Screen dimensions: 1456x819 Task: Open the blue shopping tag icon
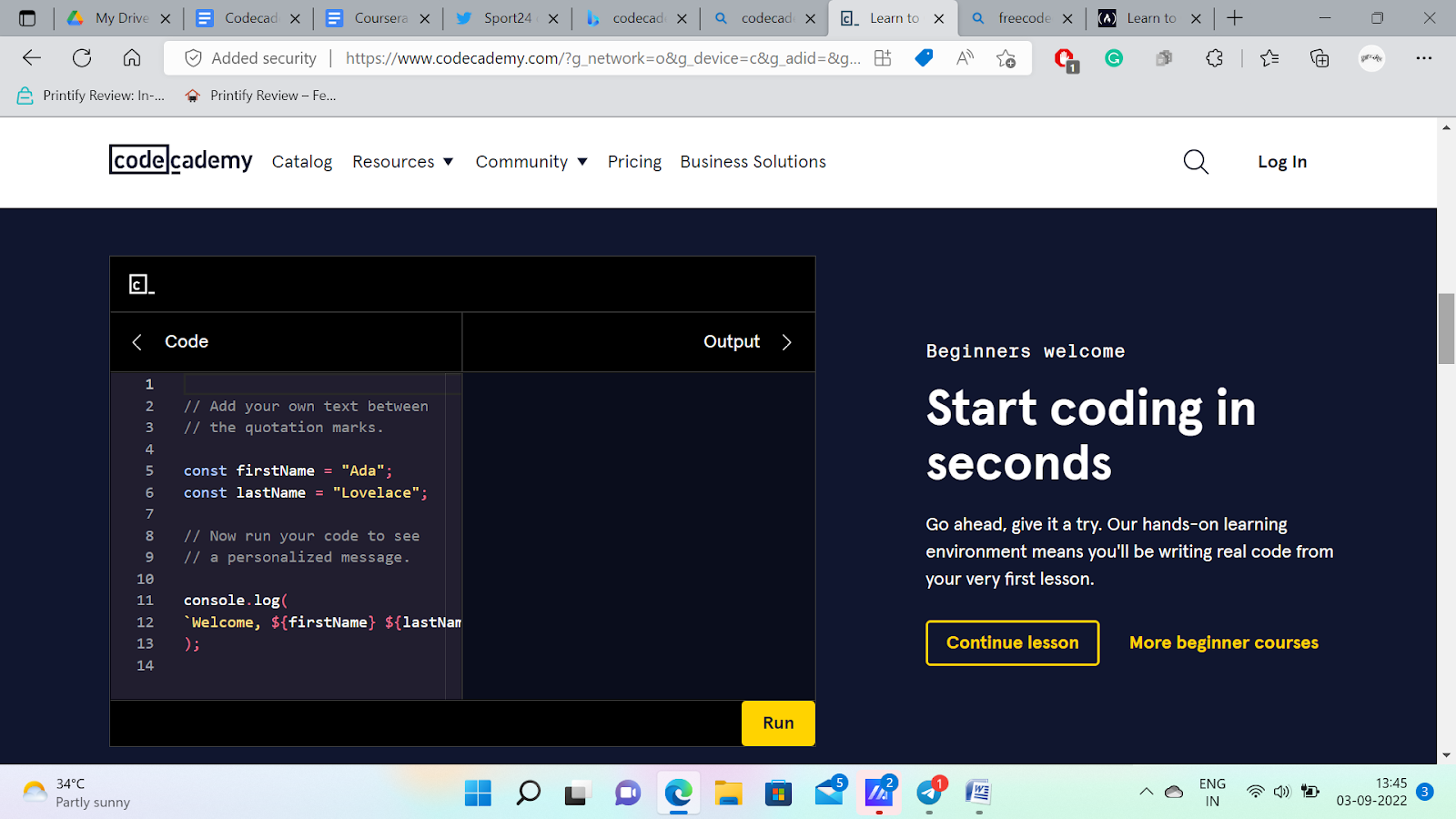click(924, 58)
